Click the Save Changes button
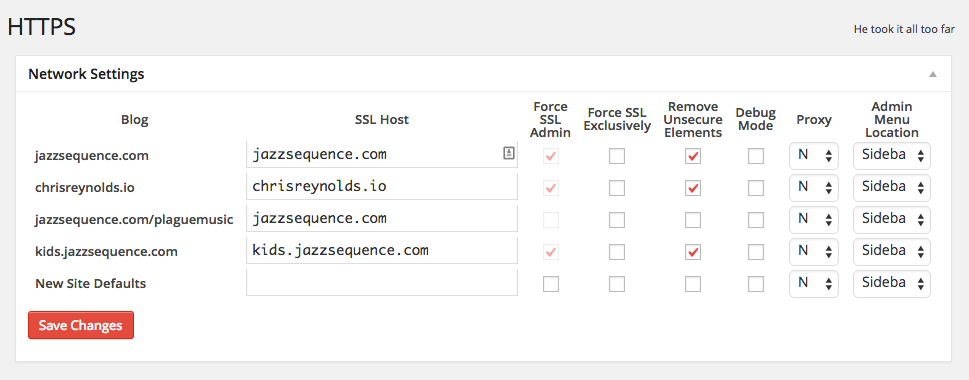Viewport: 969px width, 380px height. click(x=81, y=325)
